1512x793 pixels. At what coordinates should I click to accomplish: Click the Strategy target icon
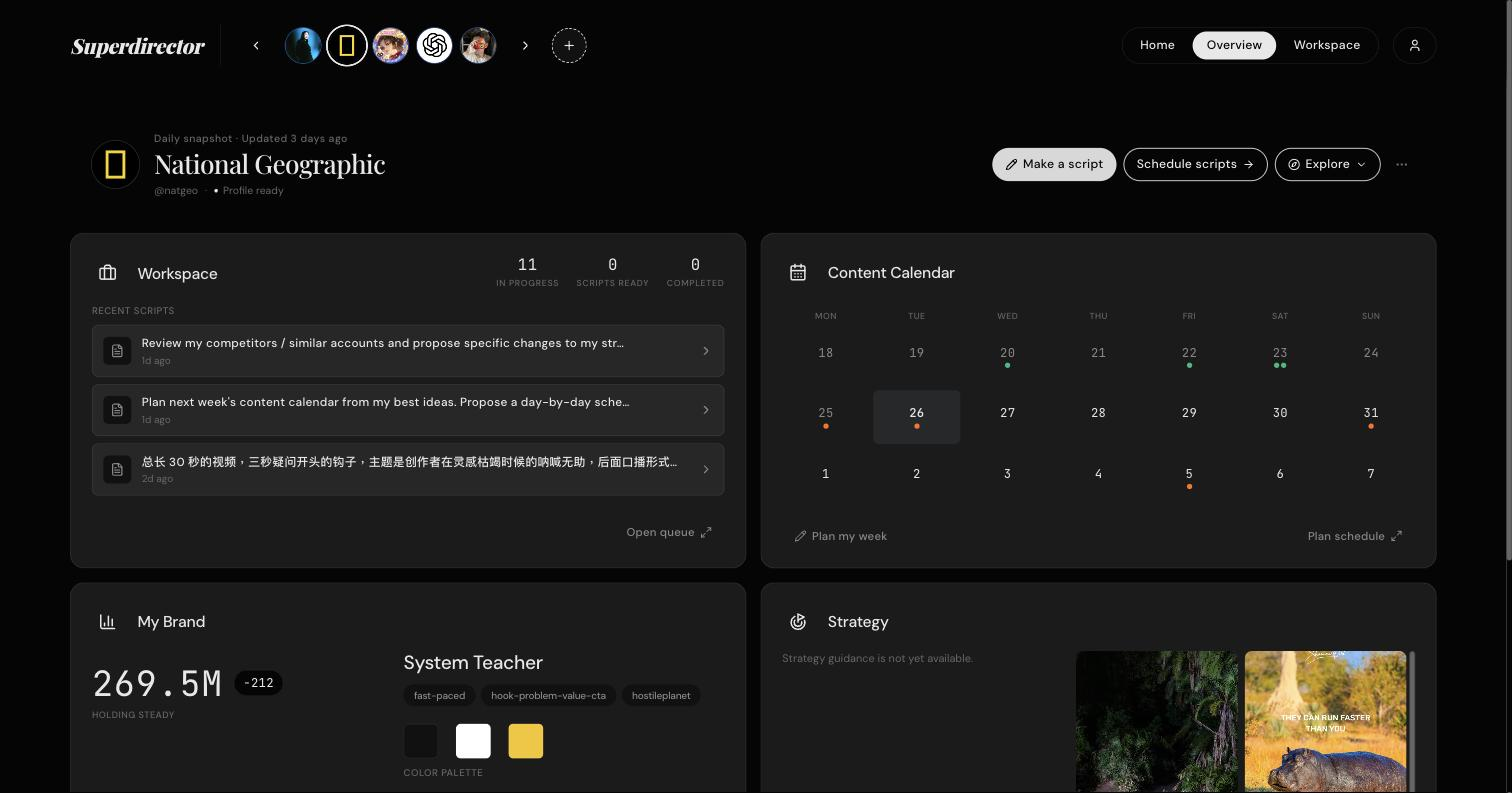point(798,622)
